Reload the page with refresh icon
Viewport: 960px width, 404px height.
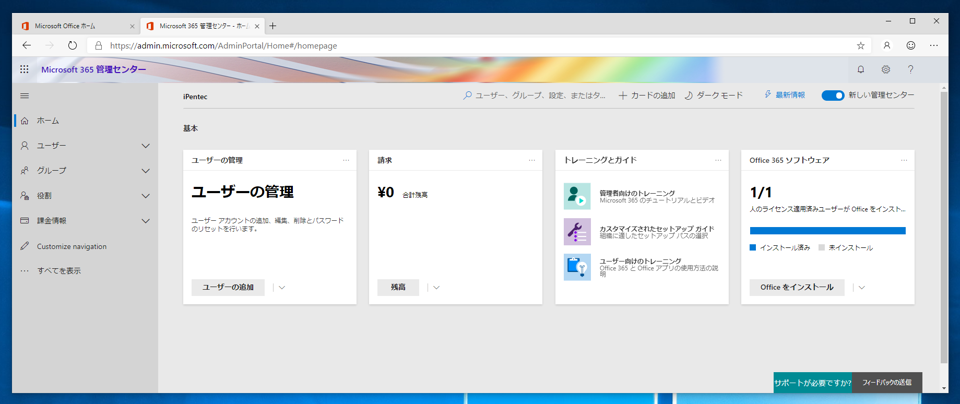[x=72, y=45]
